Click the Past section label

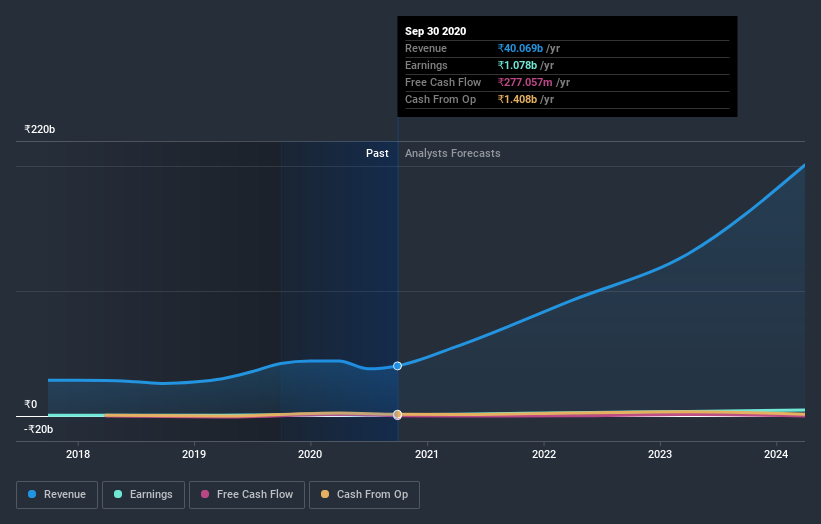pyautogui.click(x=377, y=153)
